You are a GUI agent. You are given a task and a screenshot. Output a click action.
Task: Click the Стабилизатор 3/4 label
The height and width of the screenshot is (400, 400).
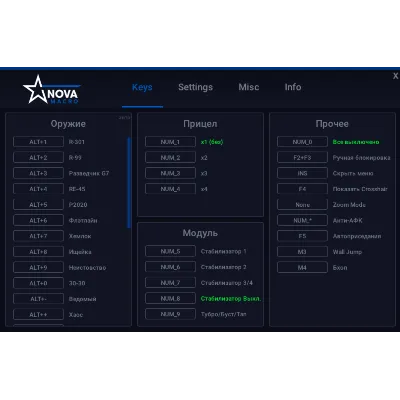pyautogui.click(x=227, y=283)
